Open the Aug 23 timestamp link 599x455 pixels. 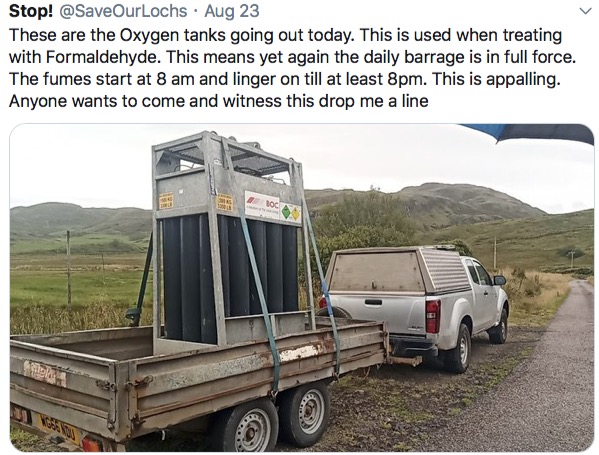[x=232, y=11]
